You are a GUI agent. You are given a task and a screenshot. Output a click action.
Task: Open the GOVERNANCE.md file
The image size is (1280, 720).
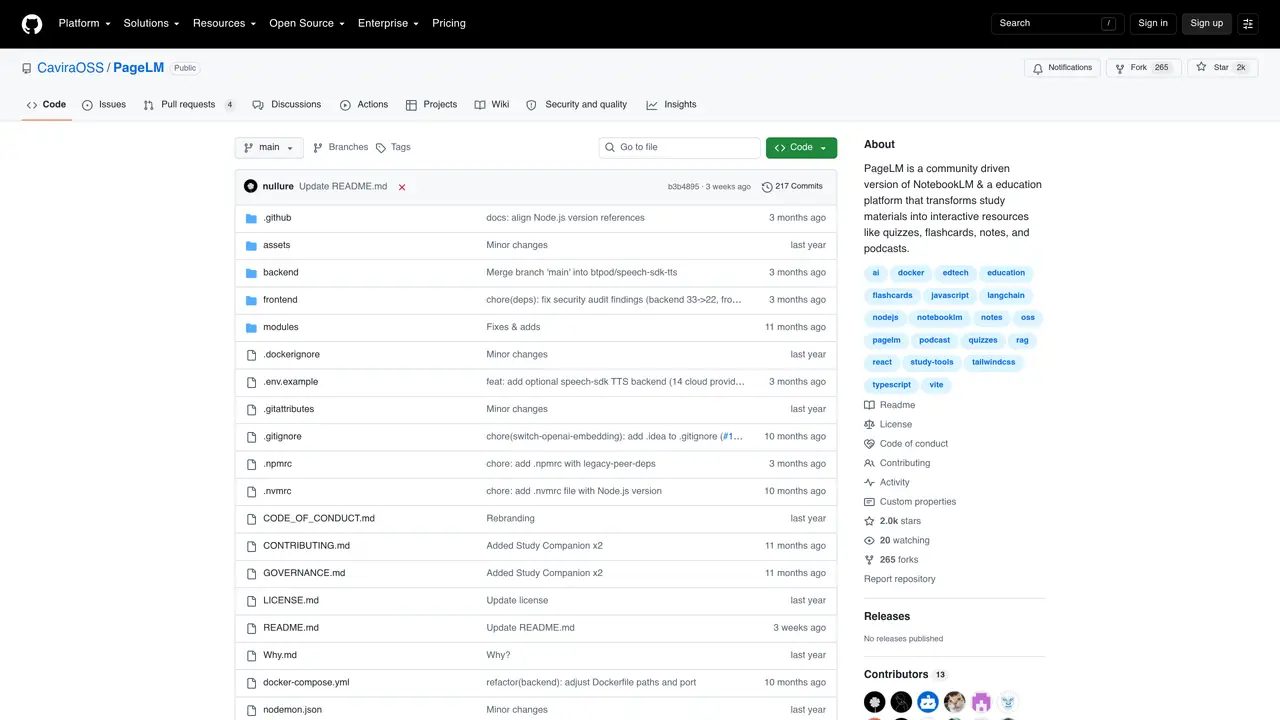(x=304, y=573)
